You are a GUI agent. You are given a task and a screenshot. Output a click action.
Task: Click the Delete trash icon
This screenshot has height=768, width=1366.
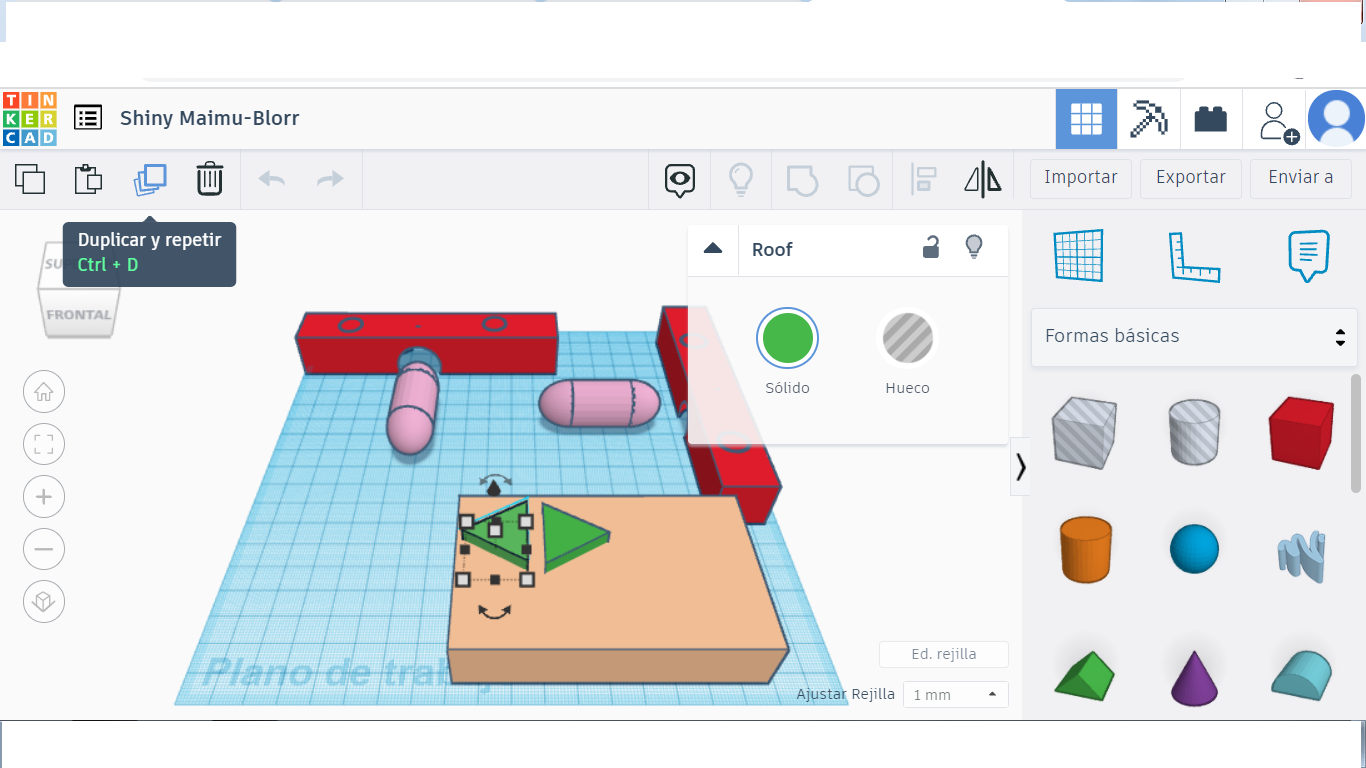[209, 179]
